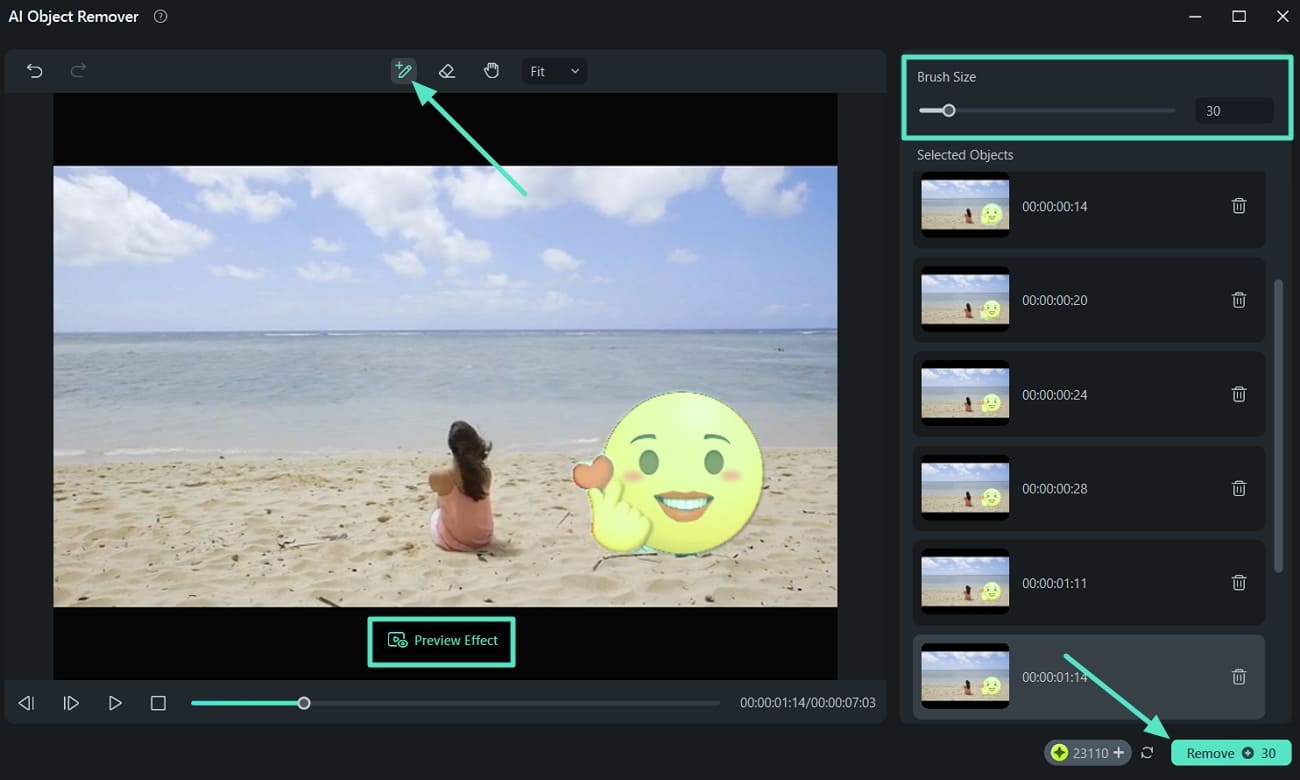Delete the 00:00:01:14 selected object
Viewport: 1300px width, 780px height.
click(1238, 677)
